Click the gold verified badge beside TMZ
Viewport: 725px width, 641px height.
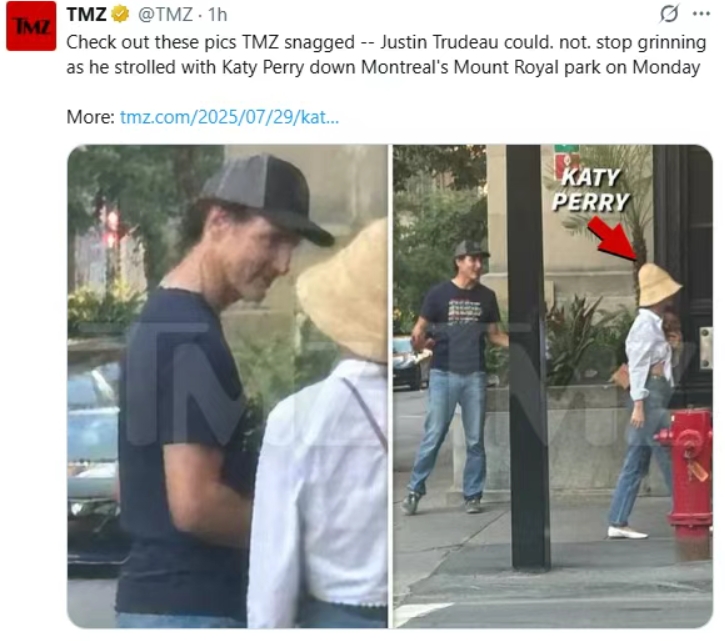pos(121,14)
